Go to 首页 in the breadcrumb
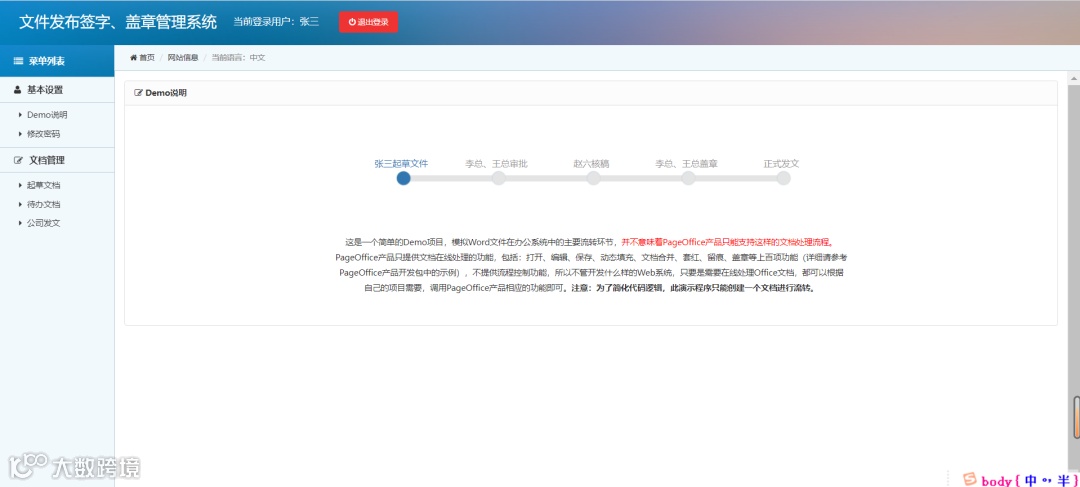The image size is (1080, 487). (x=147, y=57)
